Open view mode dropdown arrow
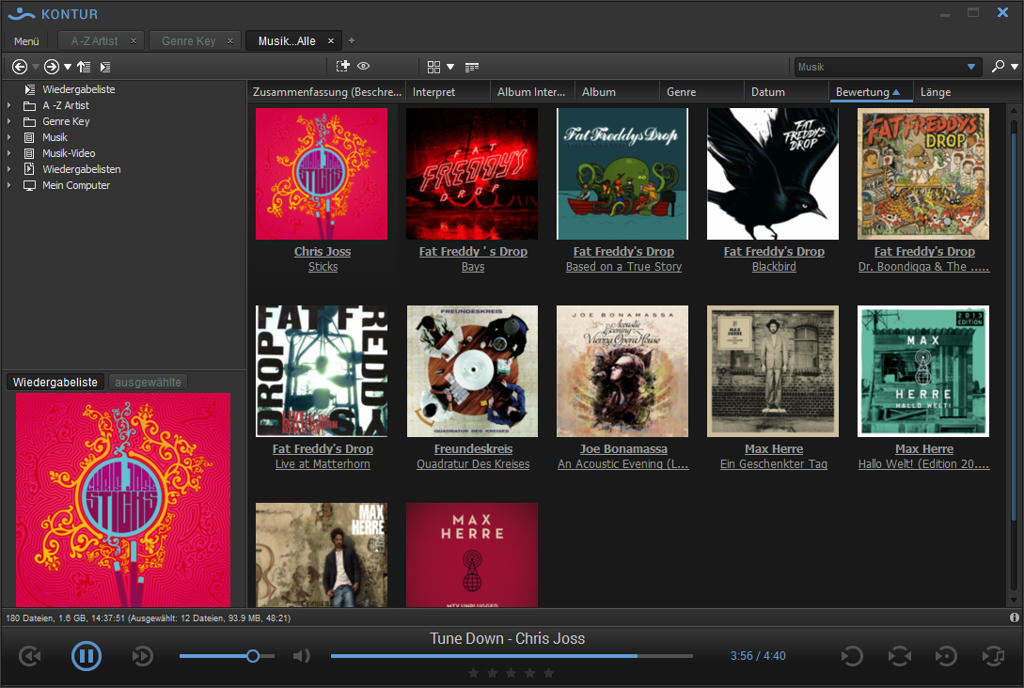The width and height of the screenshot is (1024, 688). point(450,67)
